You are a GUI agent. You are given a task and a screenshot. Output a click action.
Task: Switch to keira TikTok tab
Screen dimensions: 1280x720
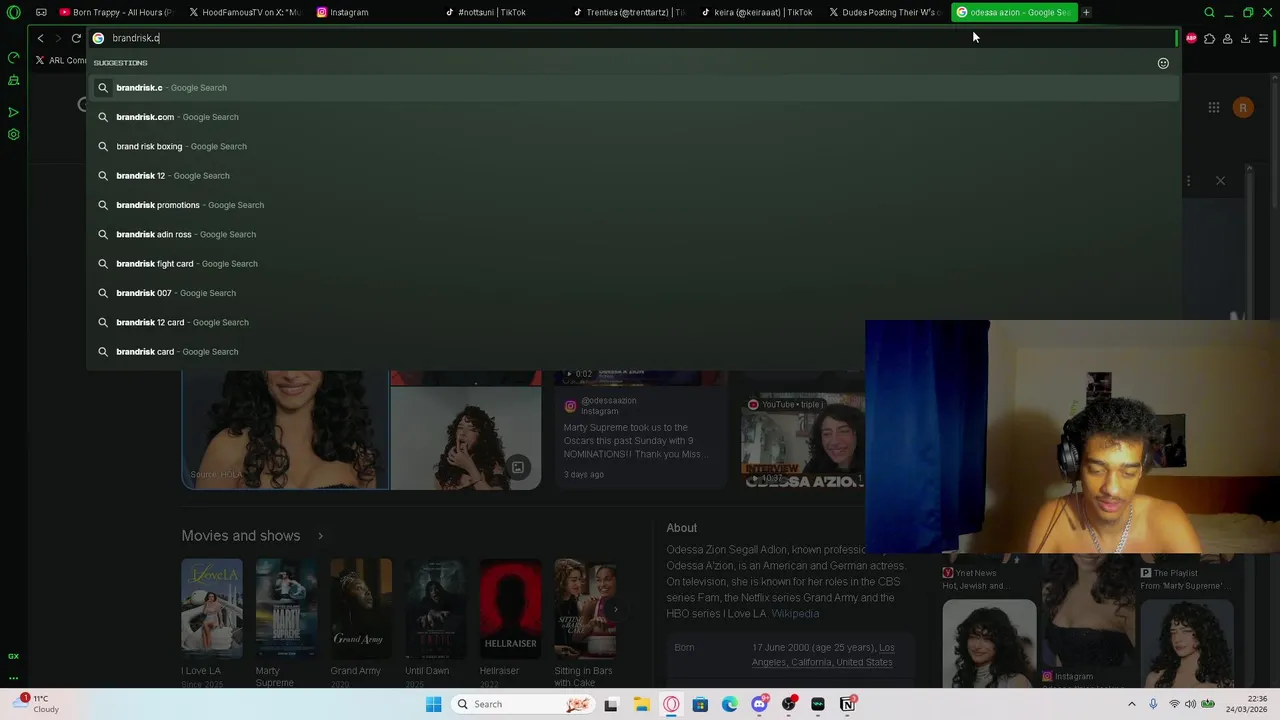(x=757, y=12)
